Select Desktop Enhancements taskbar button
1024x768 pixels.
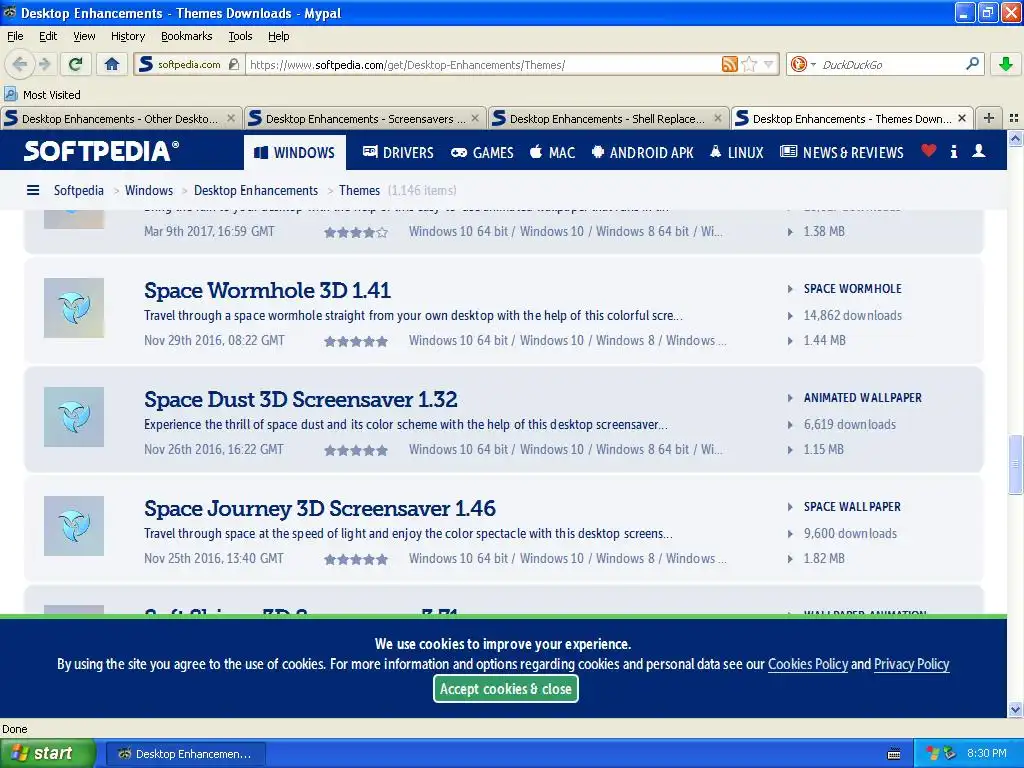[185, 754]
